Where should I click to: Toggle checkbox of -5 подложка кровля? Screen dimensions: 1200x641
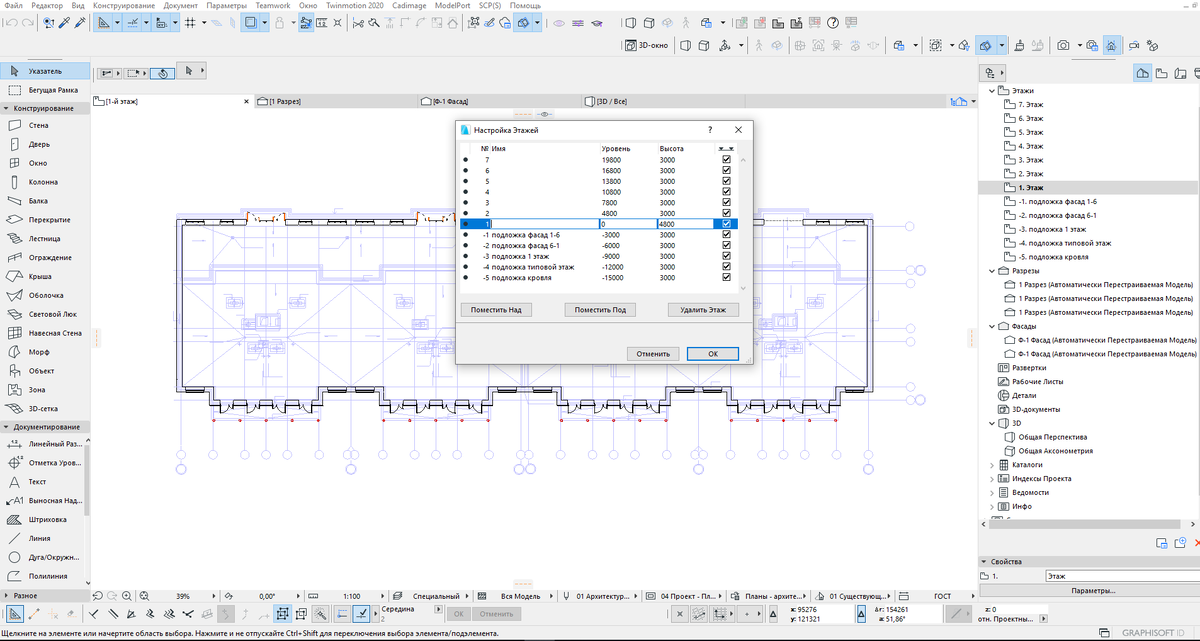coord(726,277)
